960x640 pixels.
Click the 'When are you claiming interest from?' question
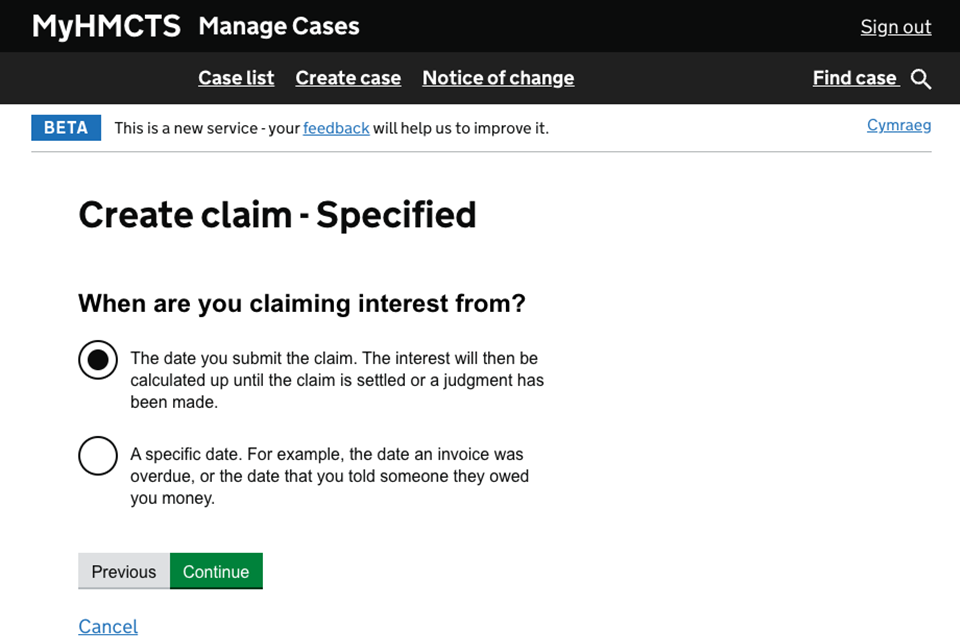[301, 303]
